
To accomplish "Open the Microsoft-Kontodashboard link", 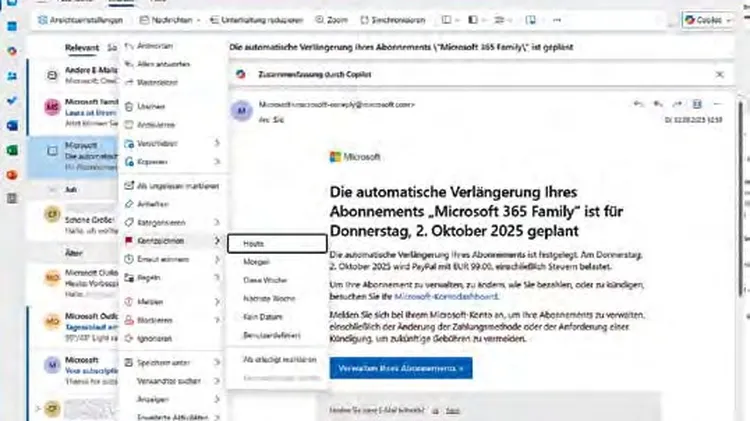I will pos(446,297).
